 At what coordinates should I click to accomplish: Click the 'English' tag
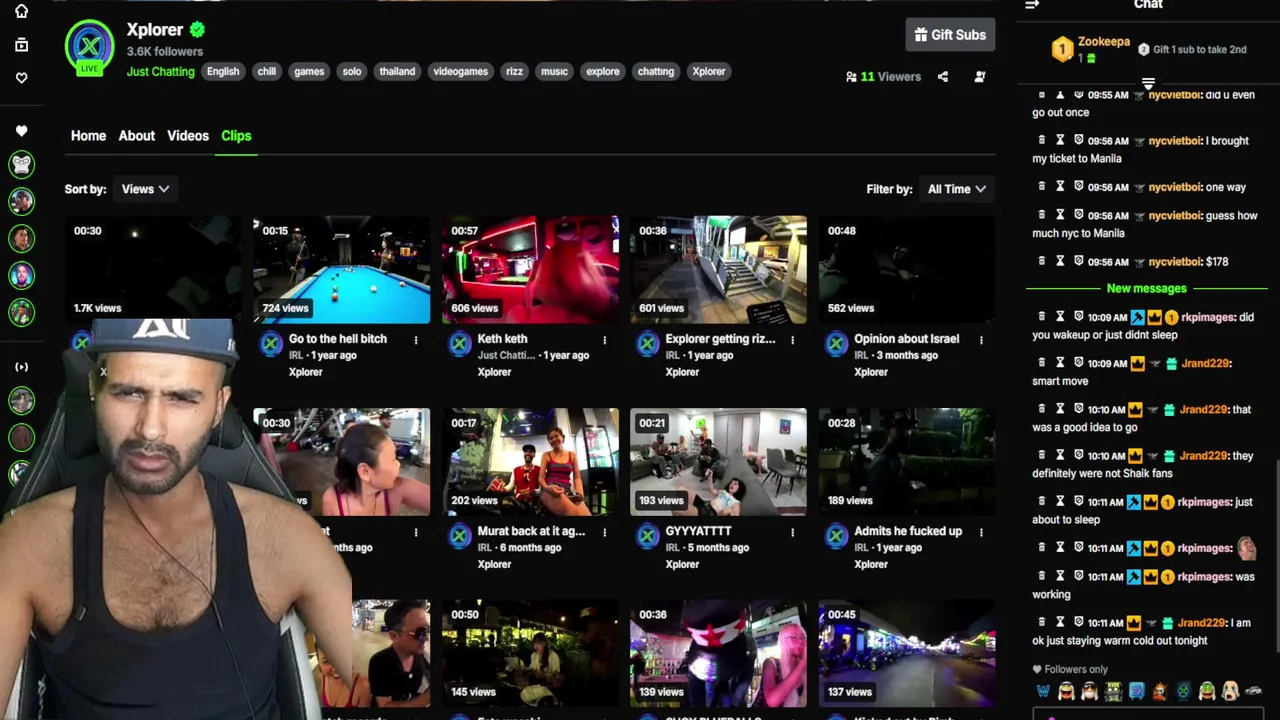223,72
